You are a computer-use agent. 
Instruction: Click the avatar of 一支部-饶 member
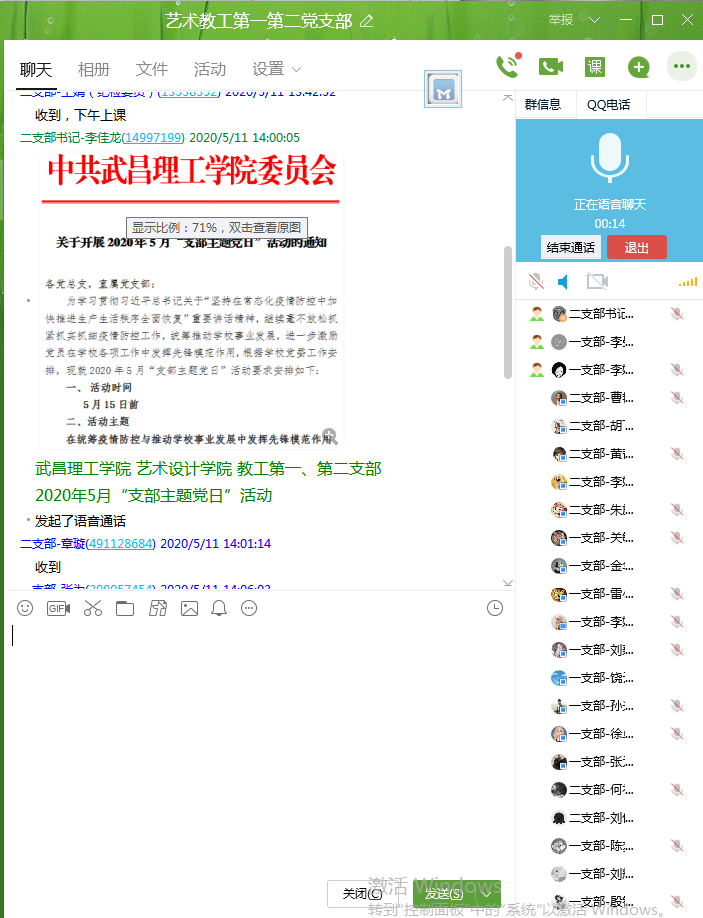pyautogui.click(x=559, y=678)
